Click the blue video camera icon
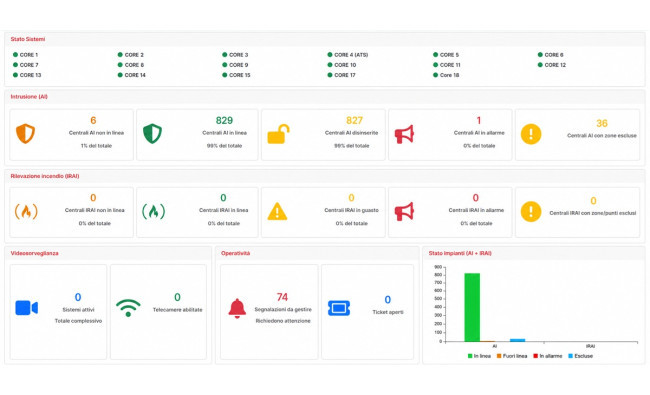Screen dimensions: 650x395 pos(27,308)
